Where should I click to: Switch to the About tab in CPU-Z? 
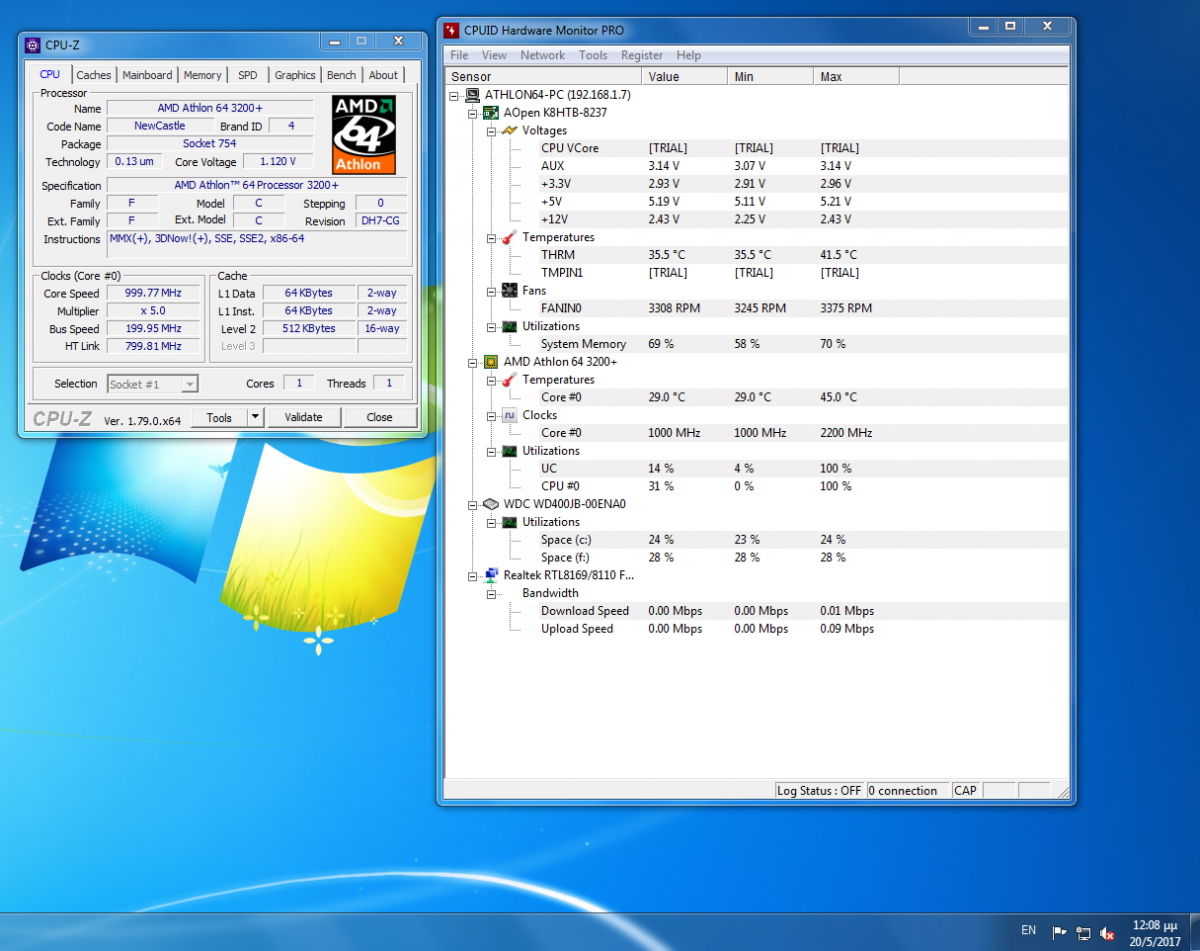383,75
